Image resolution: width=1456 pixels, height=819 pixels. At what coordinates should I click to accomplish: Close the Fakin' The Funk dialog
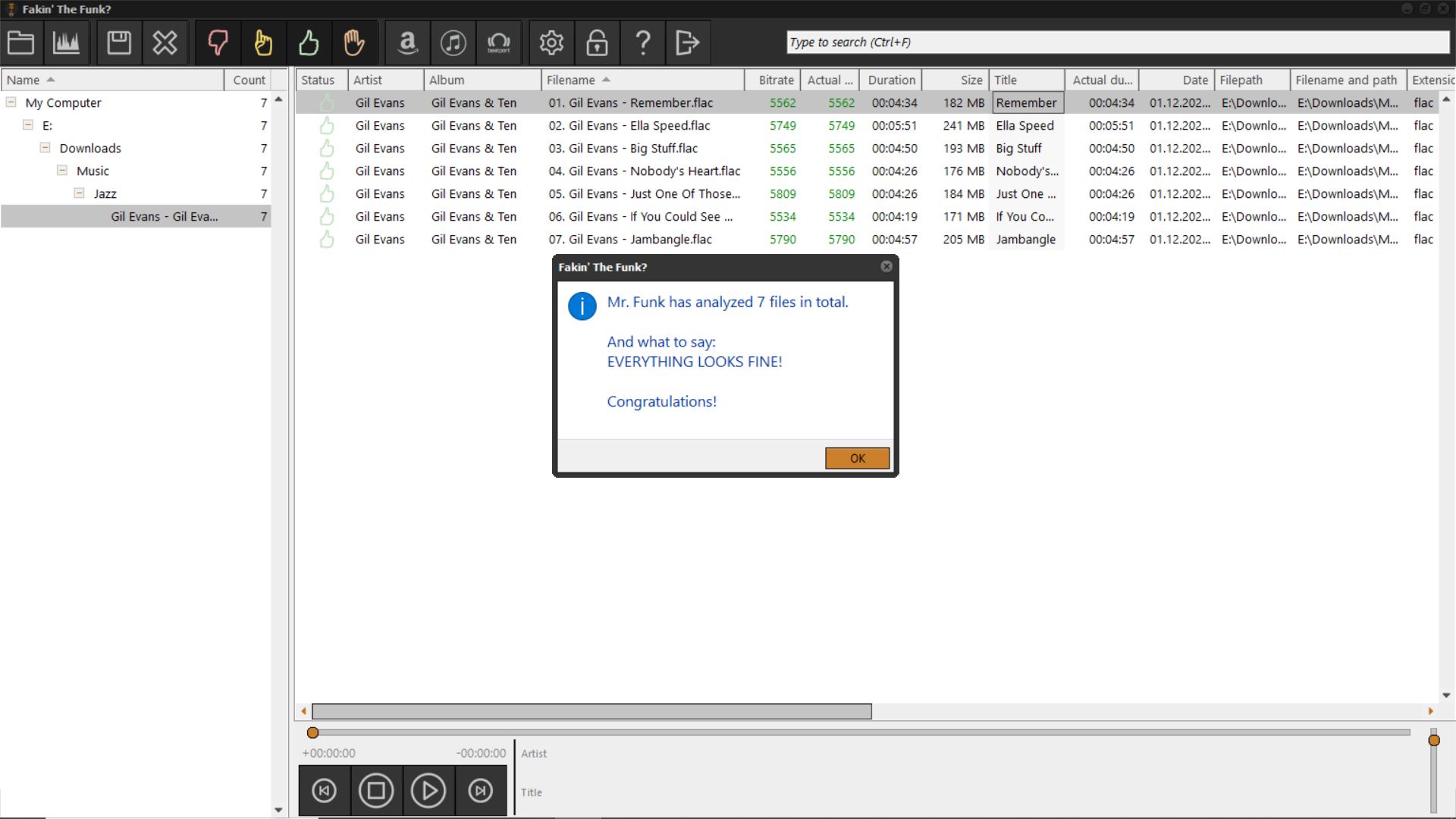[x=886, y=266]
